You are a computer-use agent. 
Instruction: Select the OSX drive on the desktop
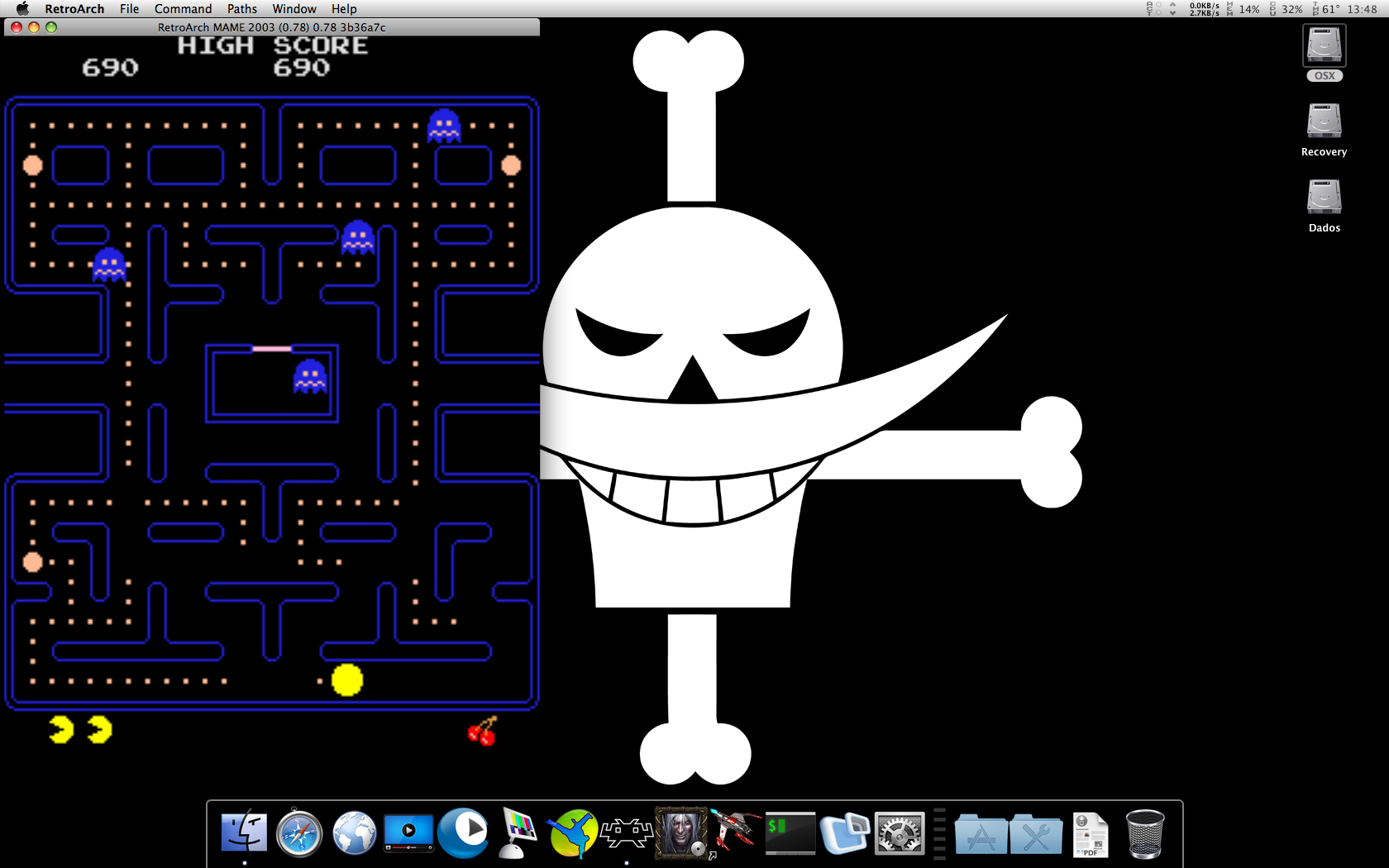1325,53
